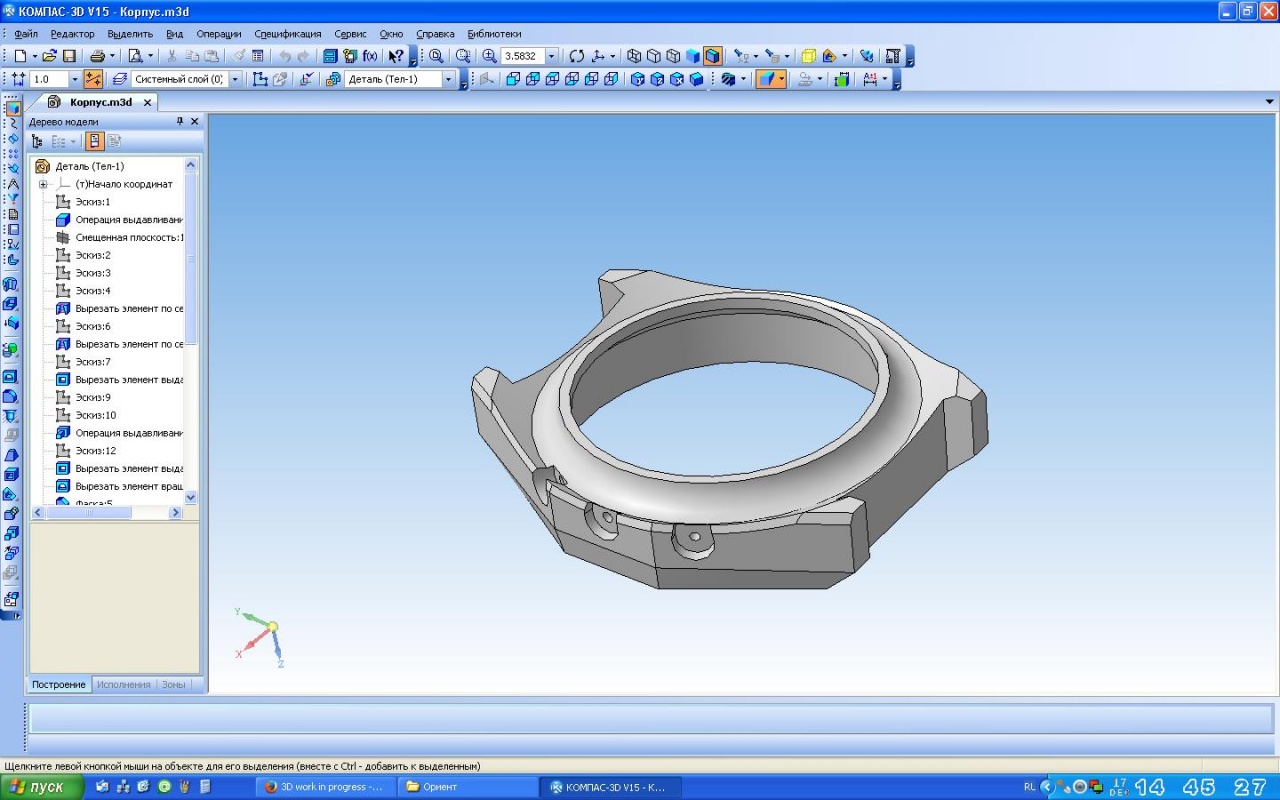Click the Windows пуск Start button

tap(38, 787)
